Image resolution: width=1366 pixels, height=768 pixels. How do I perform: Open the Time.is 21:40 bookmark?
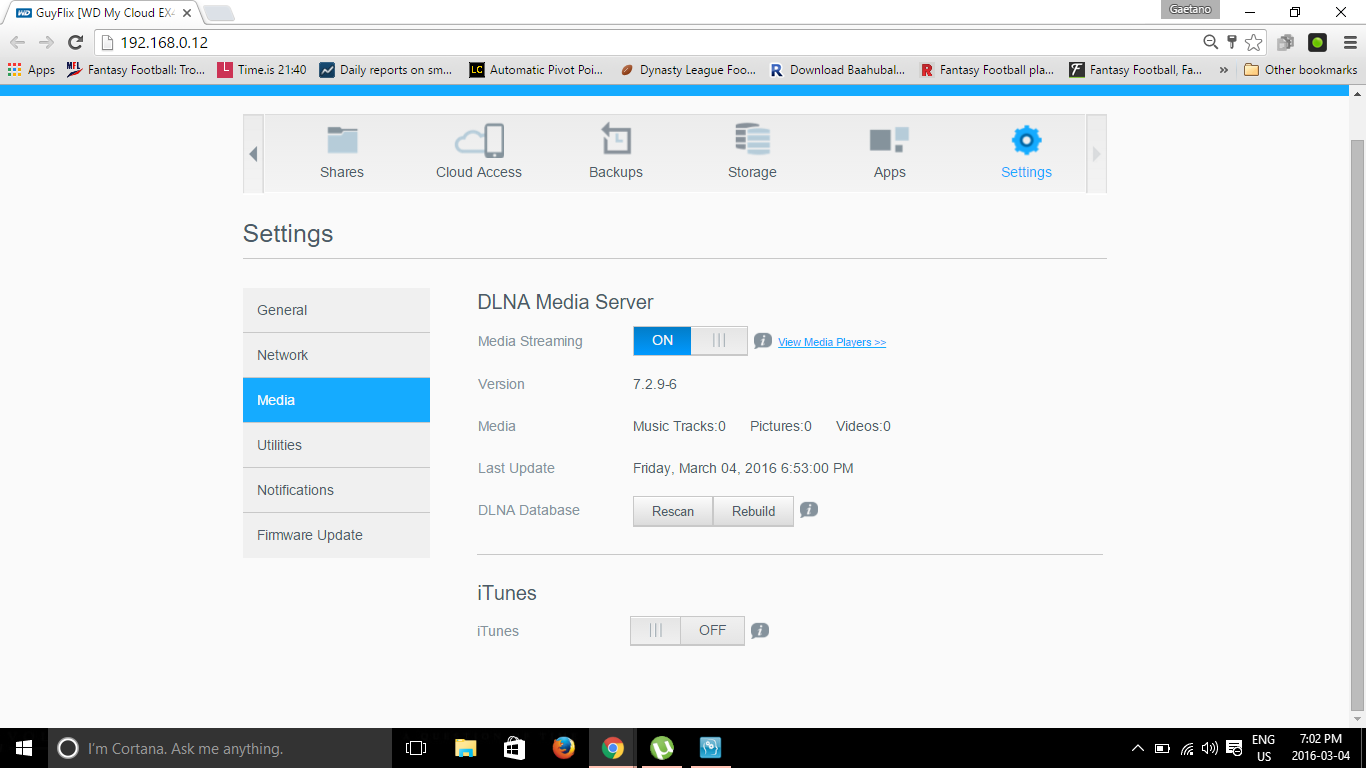tap(262, 70)
